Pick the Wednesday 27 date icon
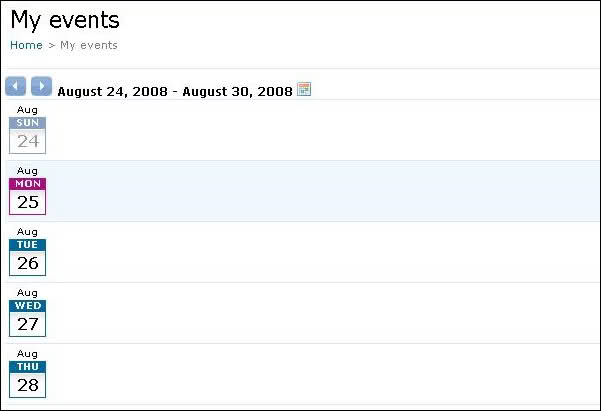 click(27, 318)
